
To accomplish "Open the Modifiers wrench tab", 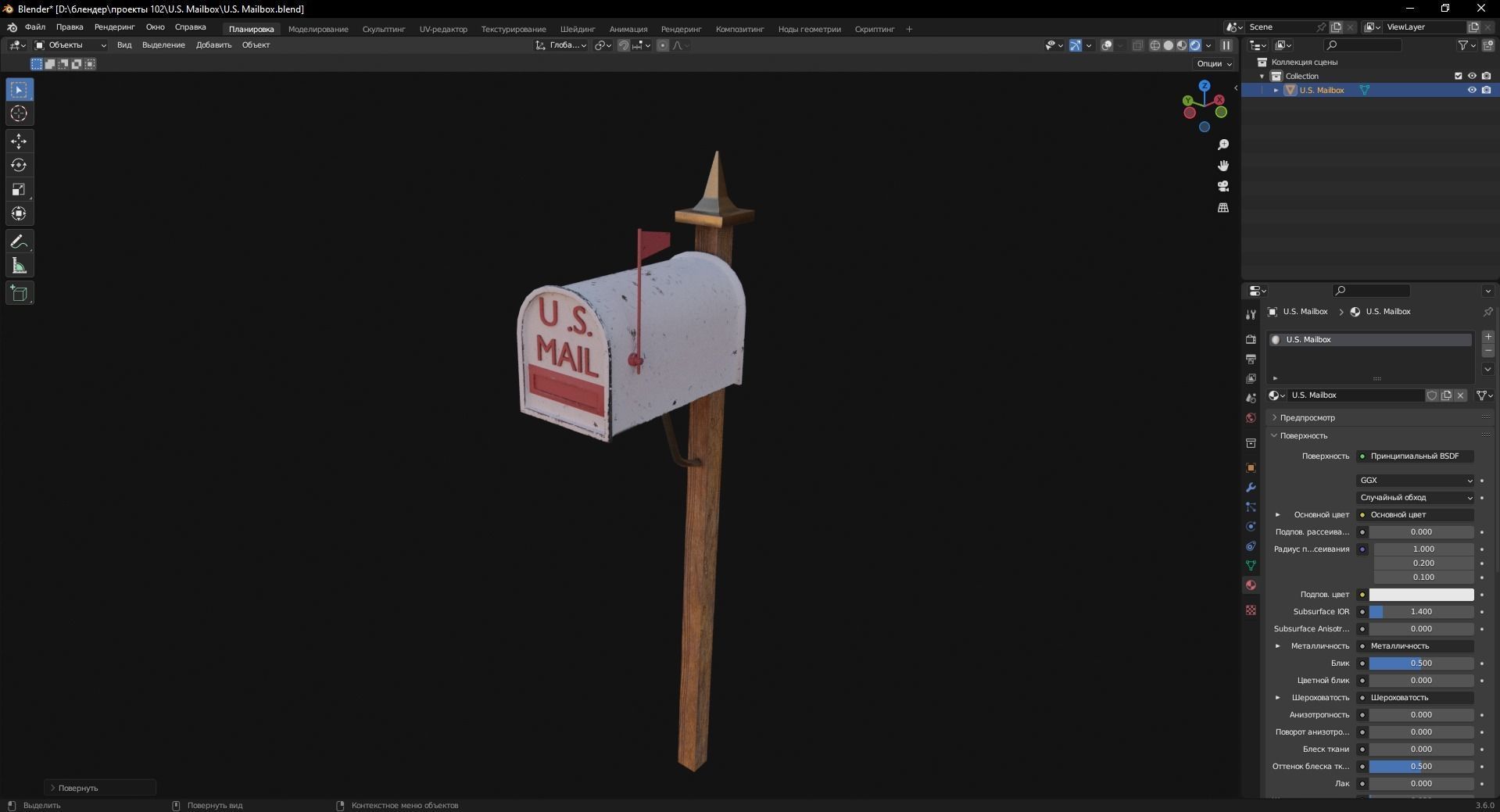I will (1251, 487).
